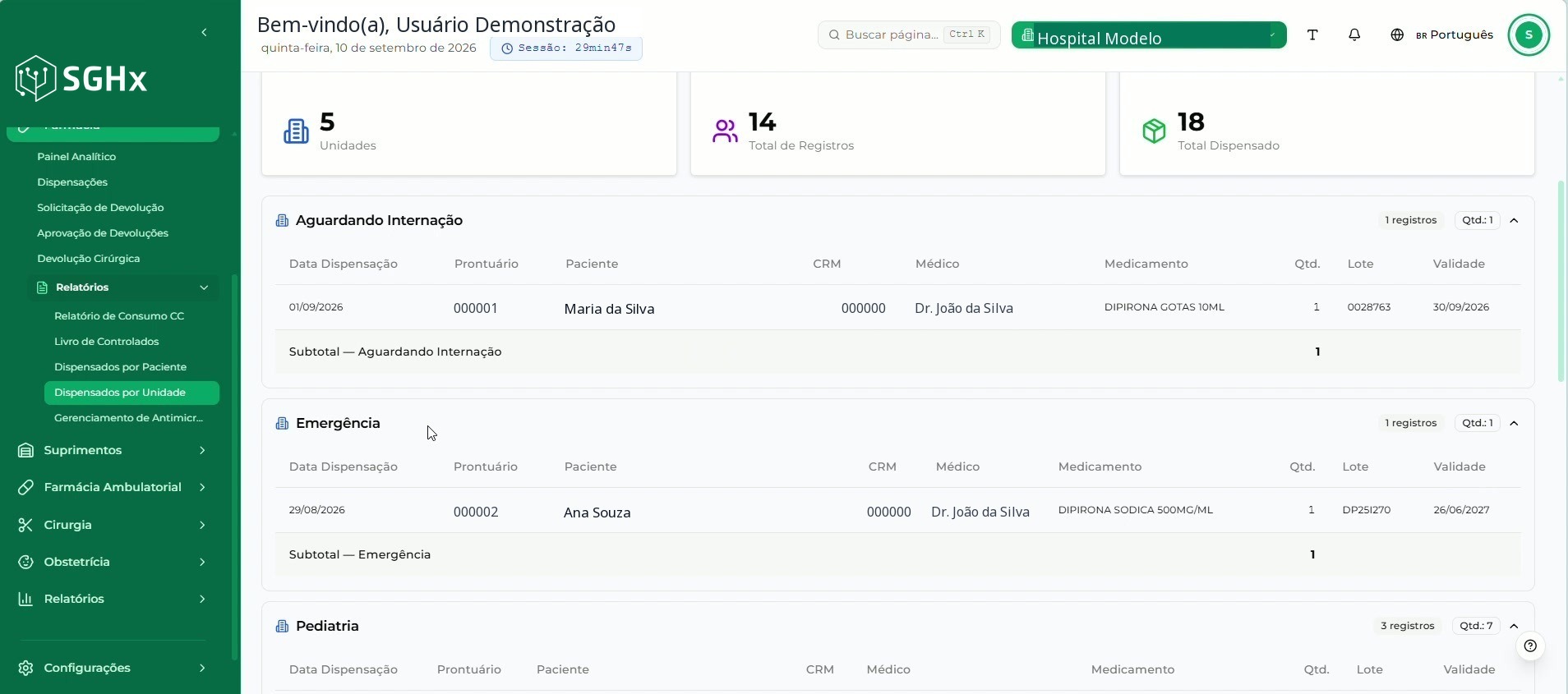Collapse the Aguardando Internação section

(x=1514, y=220)
